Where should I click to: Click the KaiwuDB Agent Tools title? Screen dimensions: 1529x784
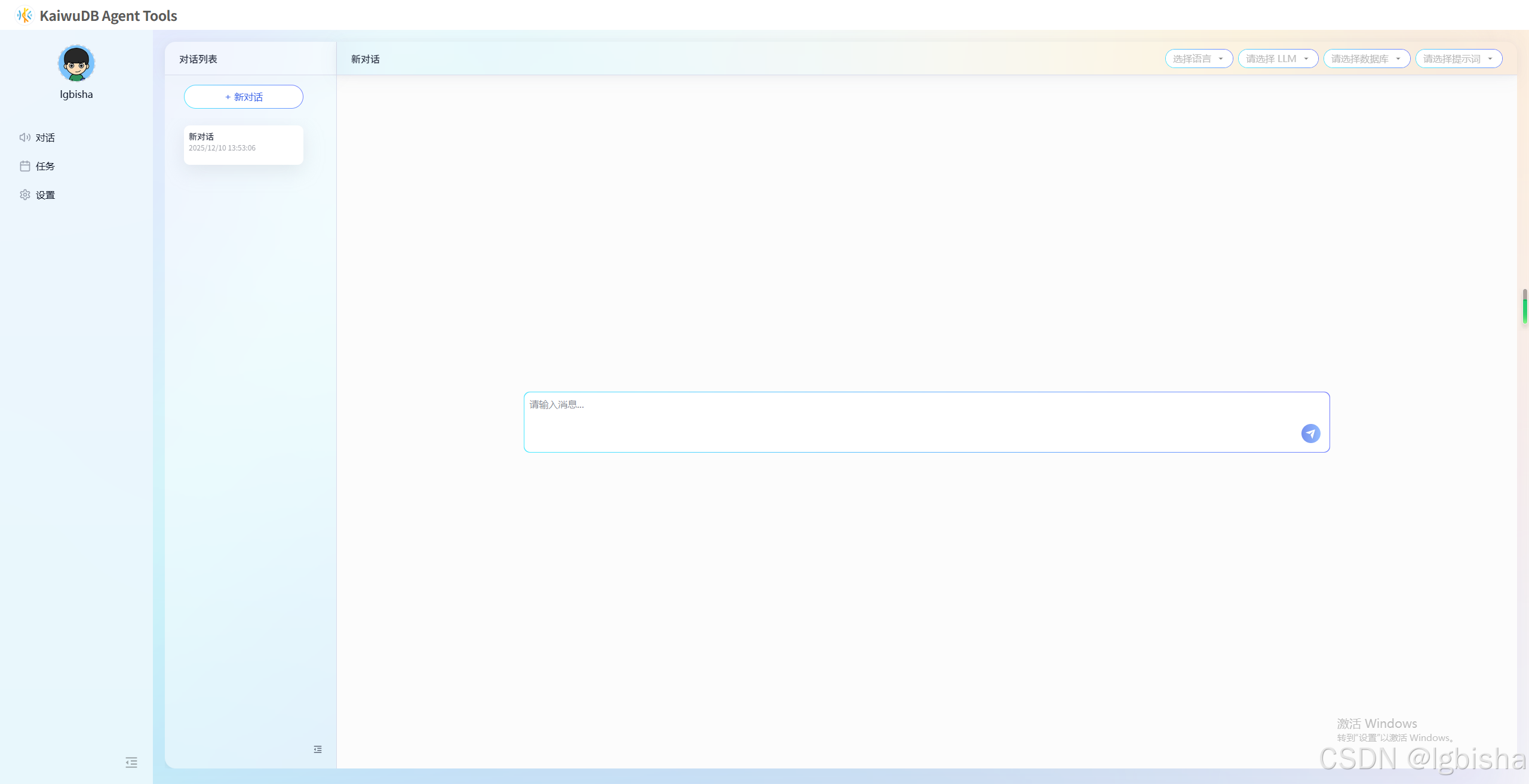click(x=108, y=16)
